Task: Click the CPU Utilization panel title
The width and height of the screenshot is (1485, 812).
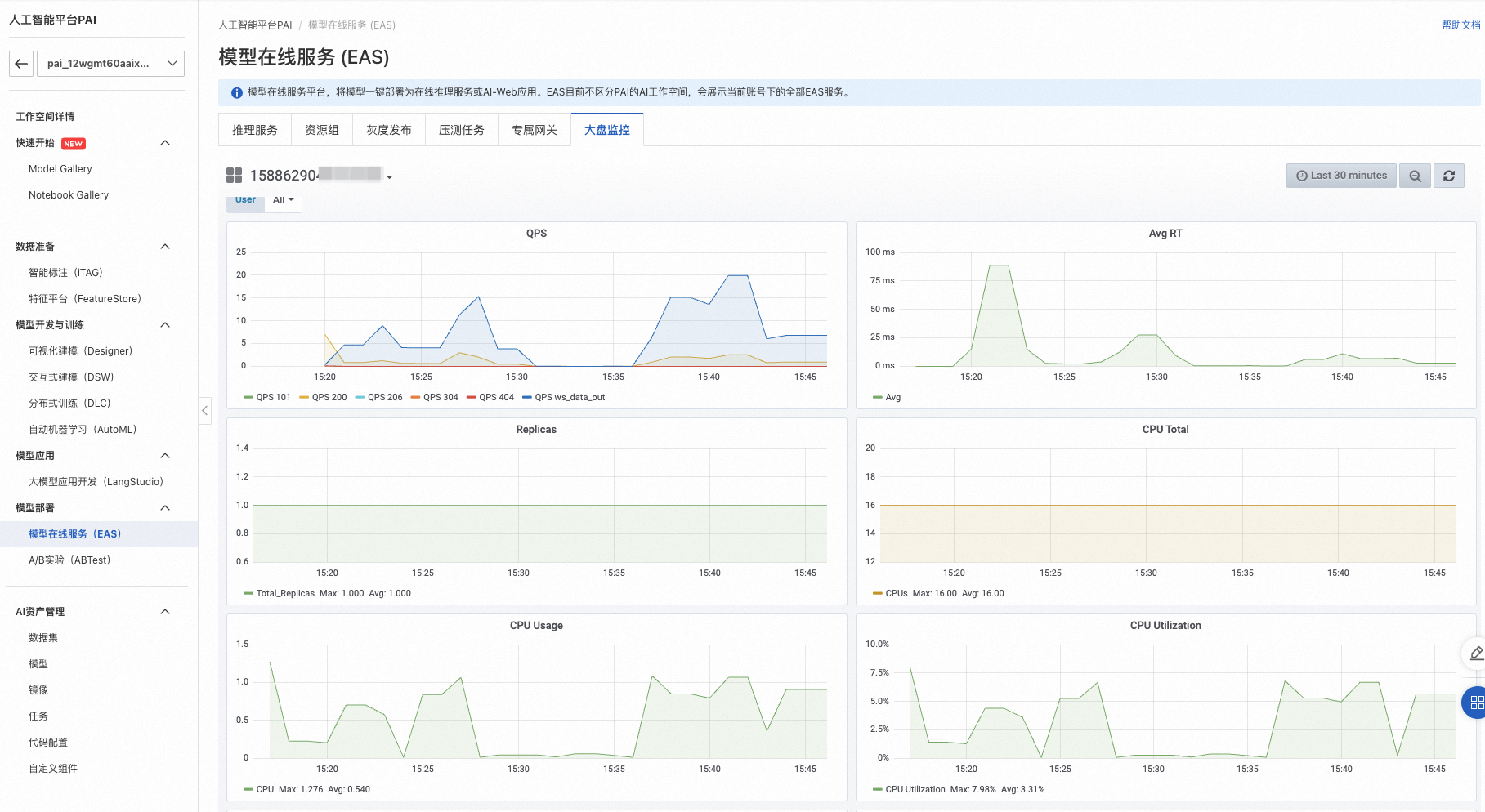Action: coord(1165,626)
